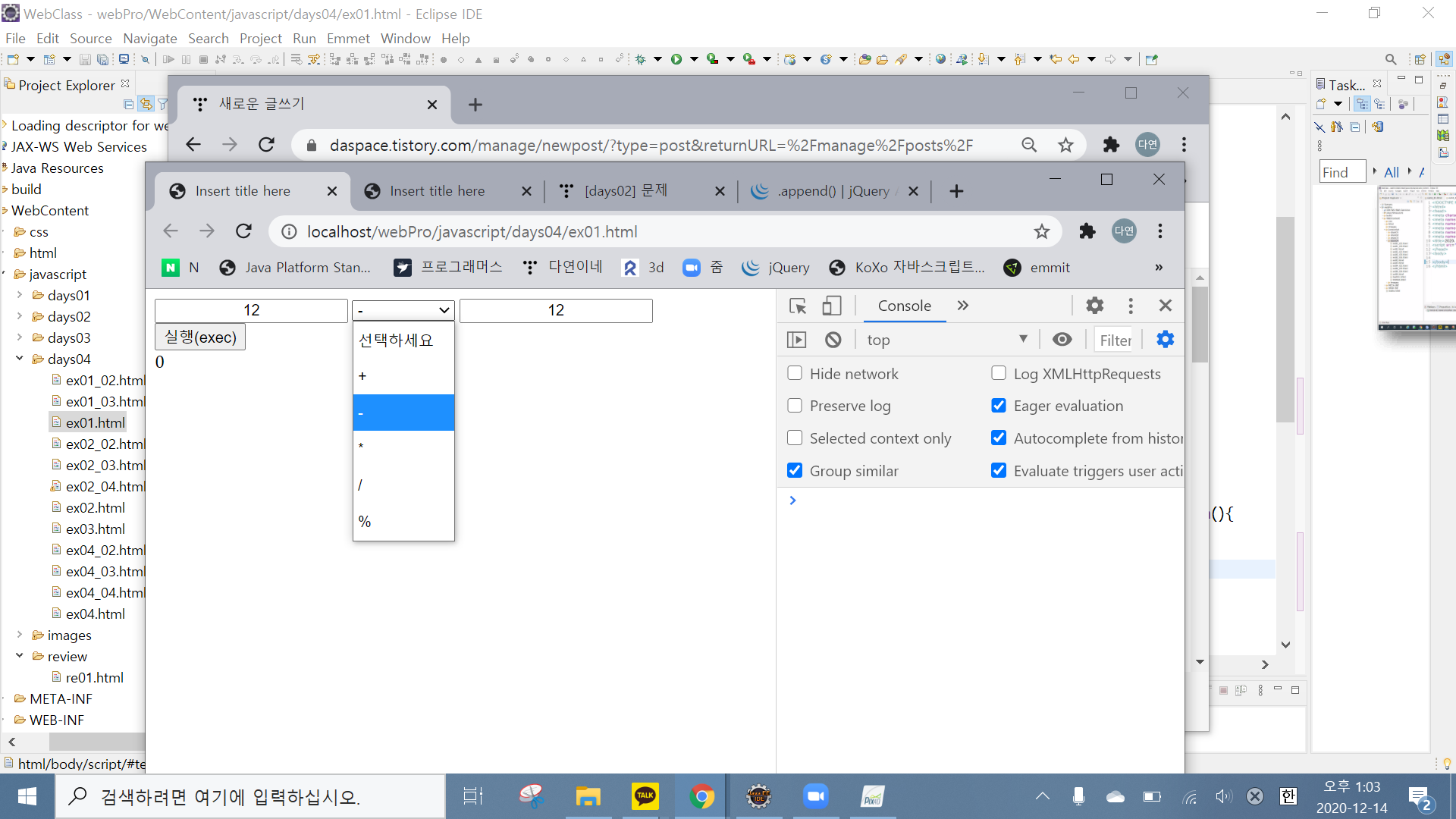
Task: Reload the localhost ex01.html page
Action: click(243, 231)
